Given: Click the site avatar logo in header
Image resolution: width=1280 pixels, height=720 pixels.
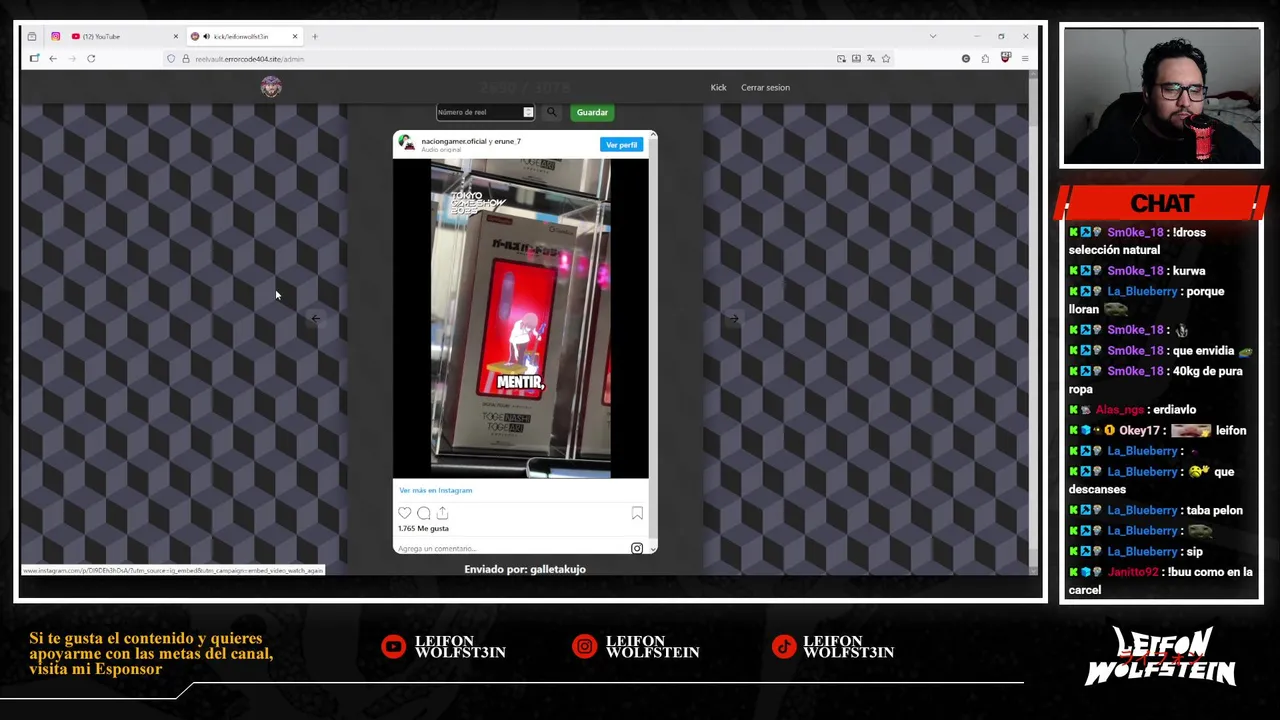Looking at the screenshot, I should click(x=271, y=87).
